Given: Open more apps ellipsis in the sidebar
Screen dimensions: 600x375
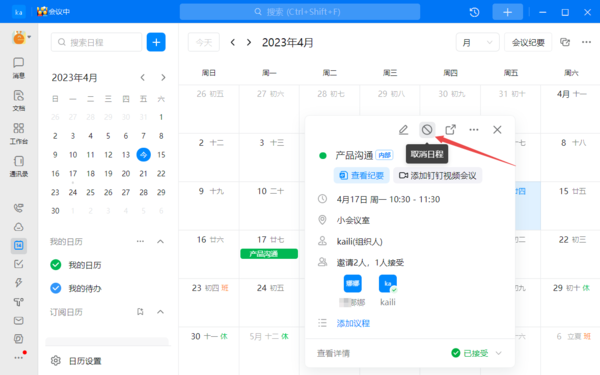Looking at the screenshot, I should (19, 357).
